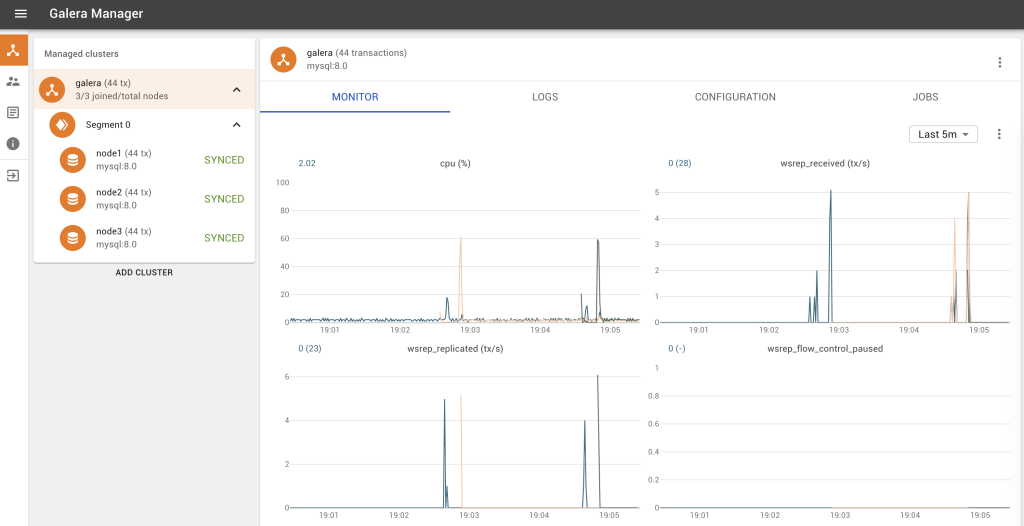Click the Managed clusters heading
Viewport: 1024px width, 526px height.
click(x=82, y=54)
